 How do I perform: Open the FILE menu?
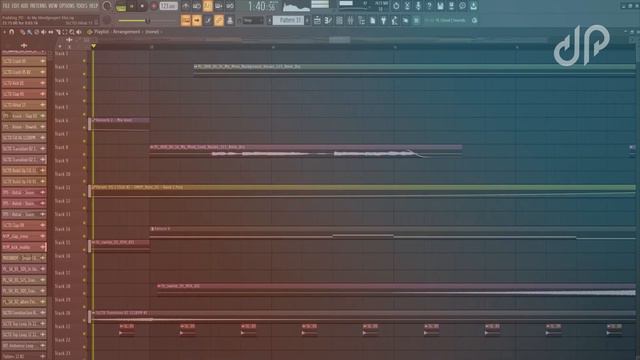6,6
